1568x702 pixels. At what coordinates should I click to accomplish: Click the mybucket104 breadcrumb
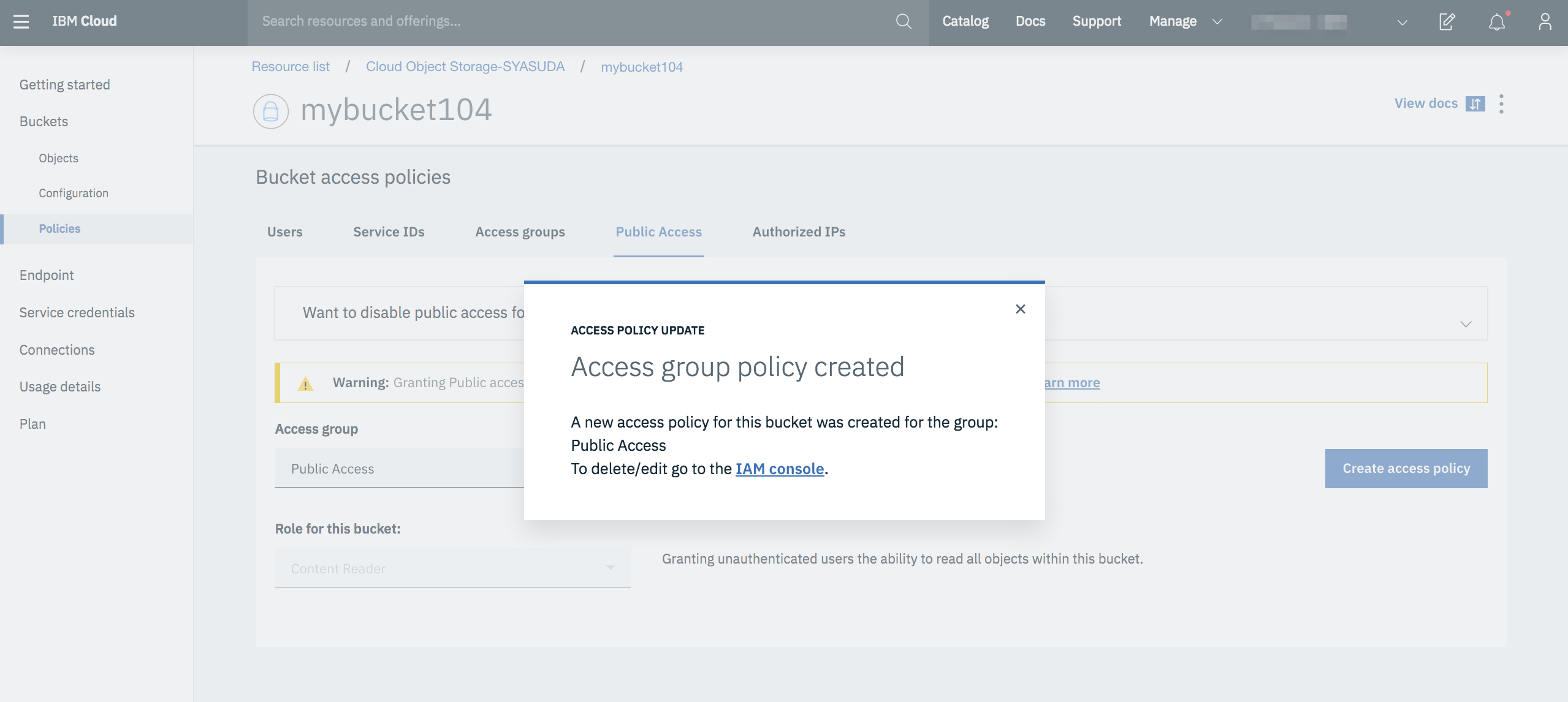coord(641,67)
